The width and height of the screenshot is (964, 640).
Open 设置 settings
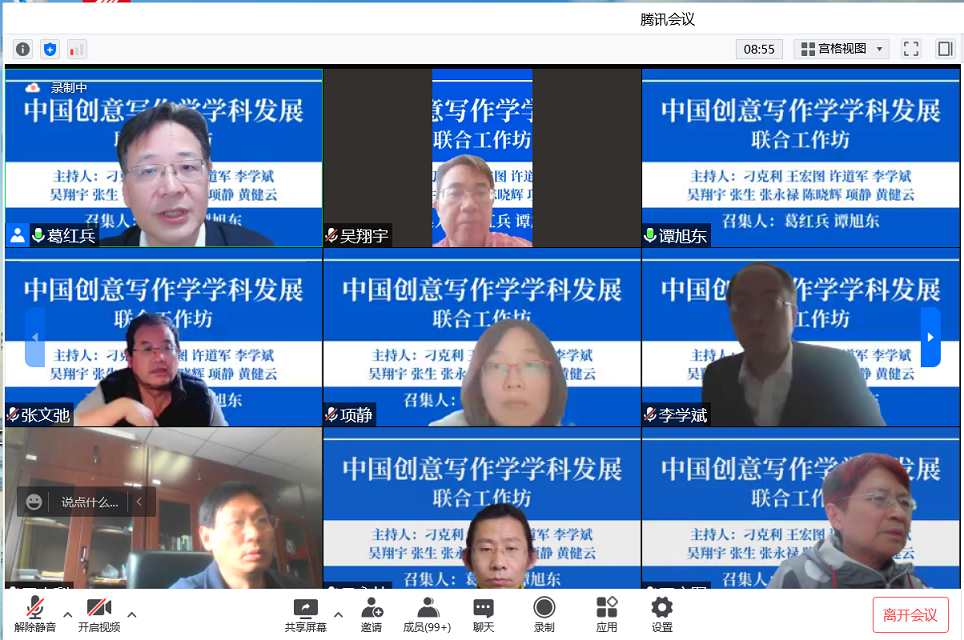[x=662, y=613]
